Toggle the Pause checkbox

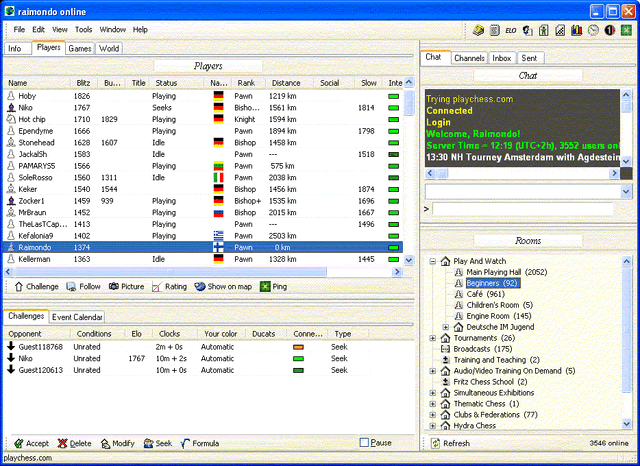(364, 443)
